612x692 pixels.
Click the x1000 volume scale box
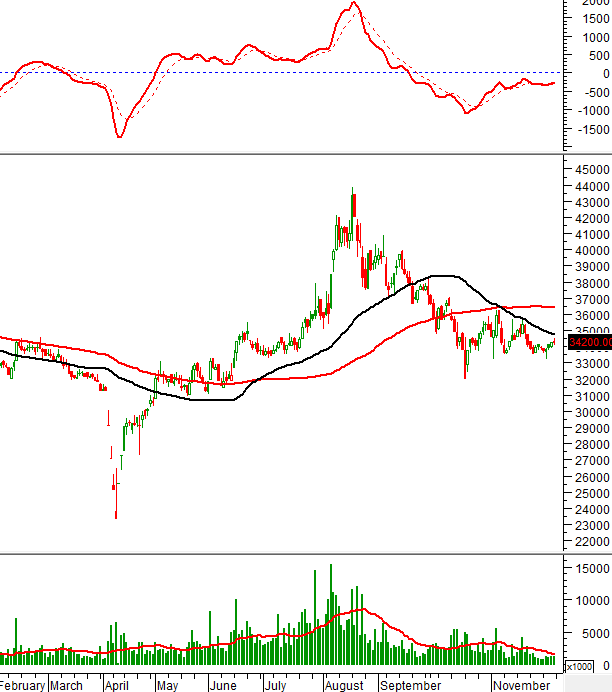578,666
